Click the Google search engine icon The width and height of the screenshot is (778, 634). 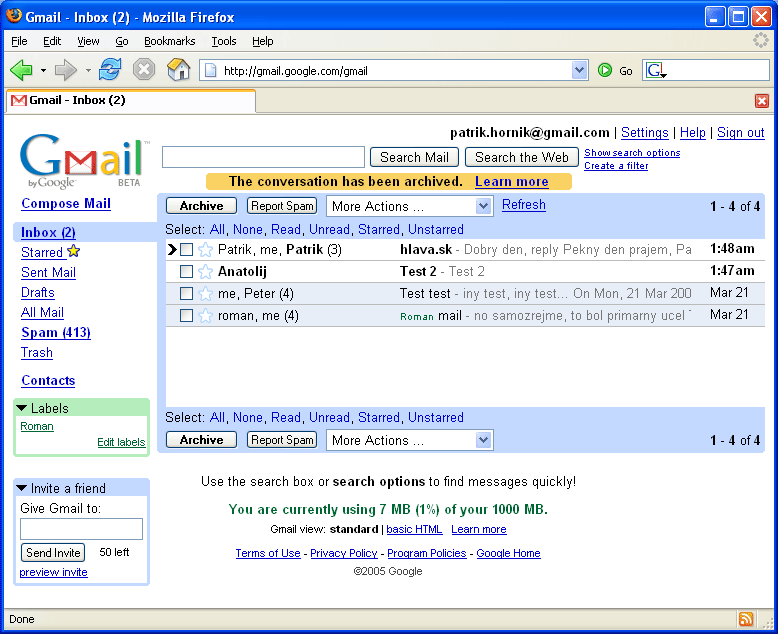pyautogui.click(x=655, y=70)
